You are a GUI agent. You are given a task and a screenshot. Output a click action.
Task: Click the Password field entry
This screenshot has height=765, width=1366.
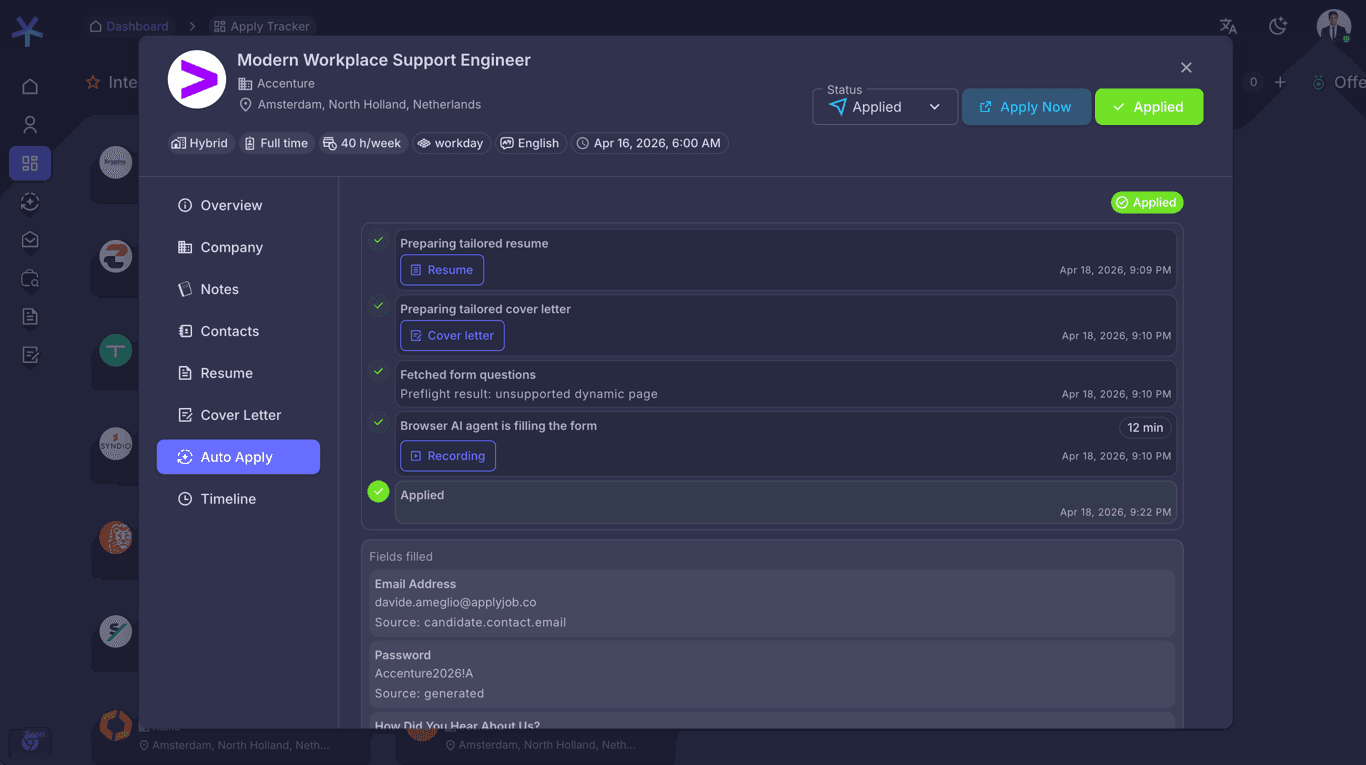pos(771,674)
